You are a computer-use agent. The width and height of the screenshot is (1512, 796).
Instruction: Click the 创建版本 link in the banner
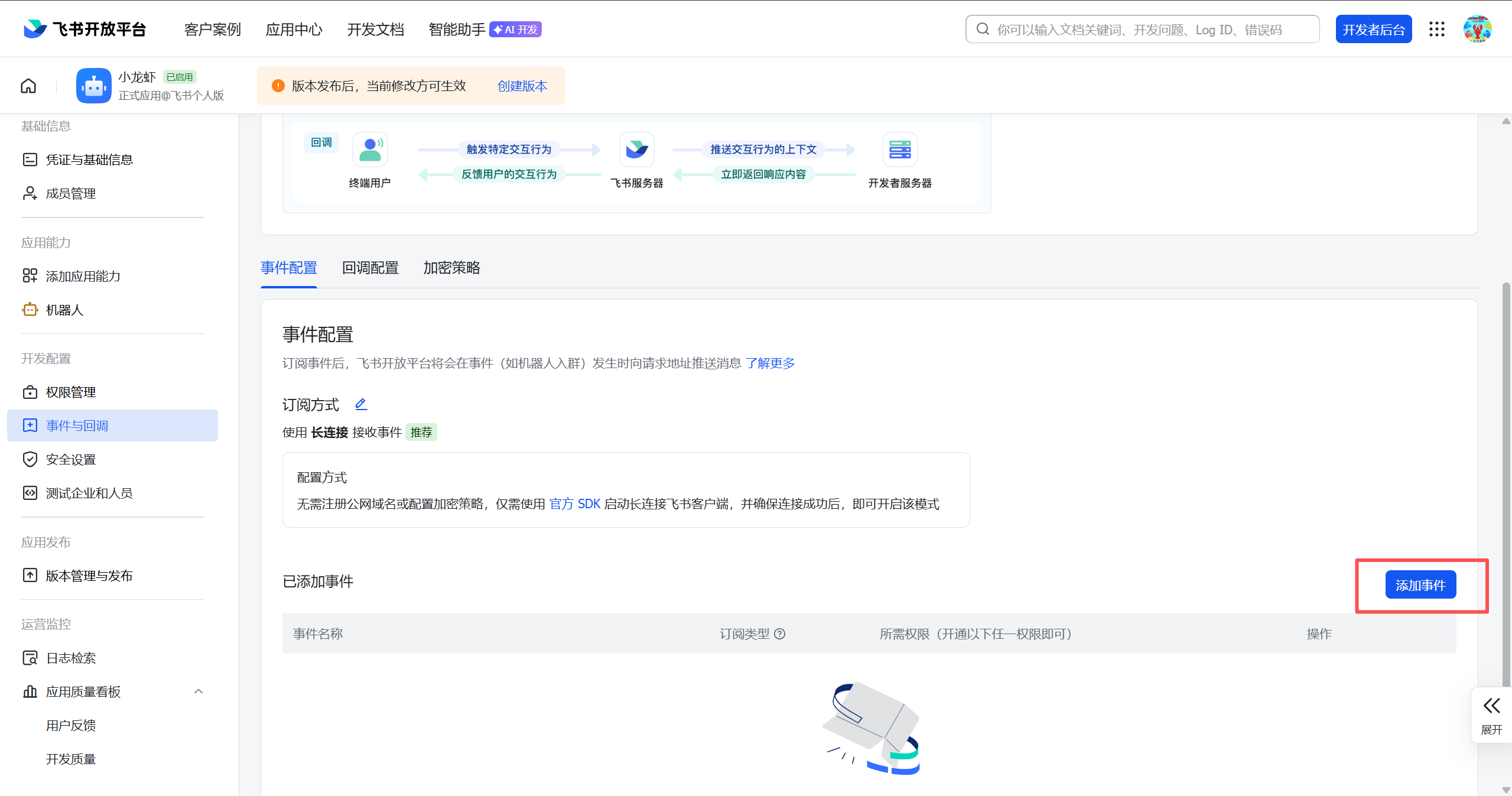coord(522,86)
